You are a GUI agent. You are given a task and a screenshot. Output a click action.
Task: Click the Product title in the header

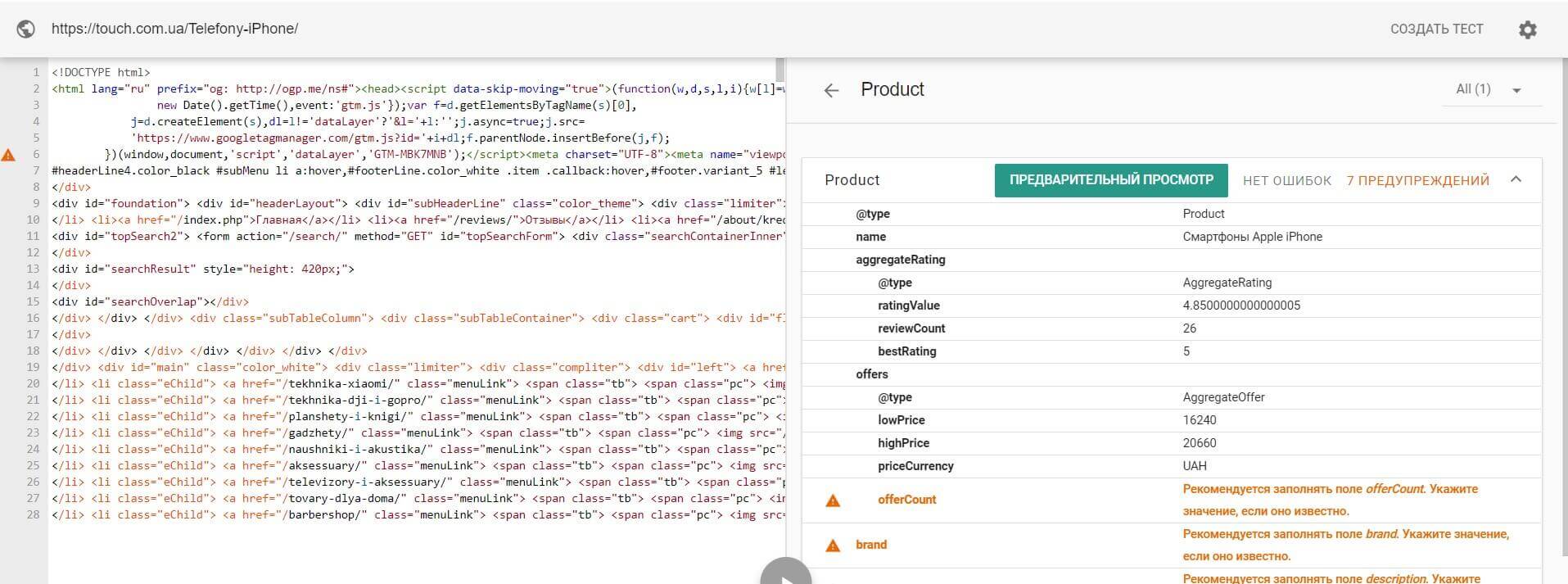(892, 89)
